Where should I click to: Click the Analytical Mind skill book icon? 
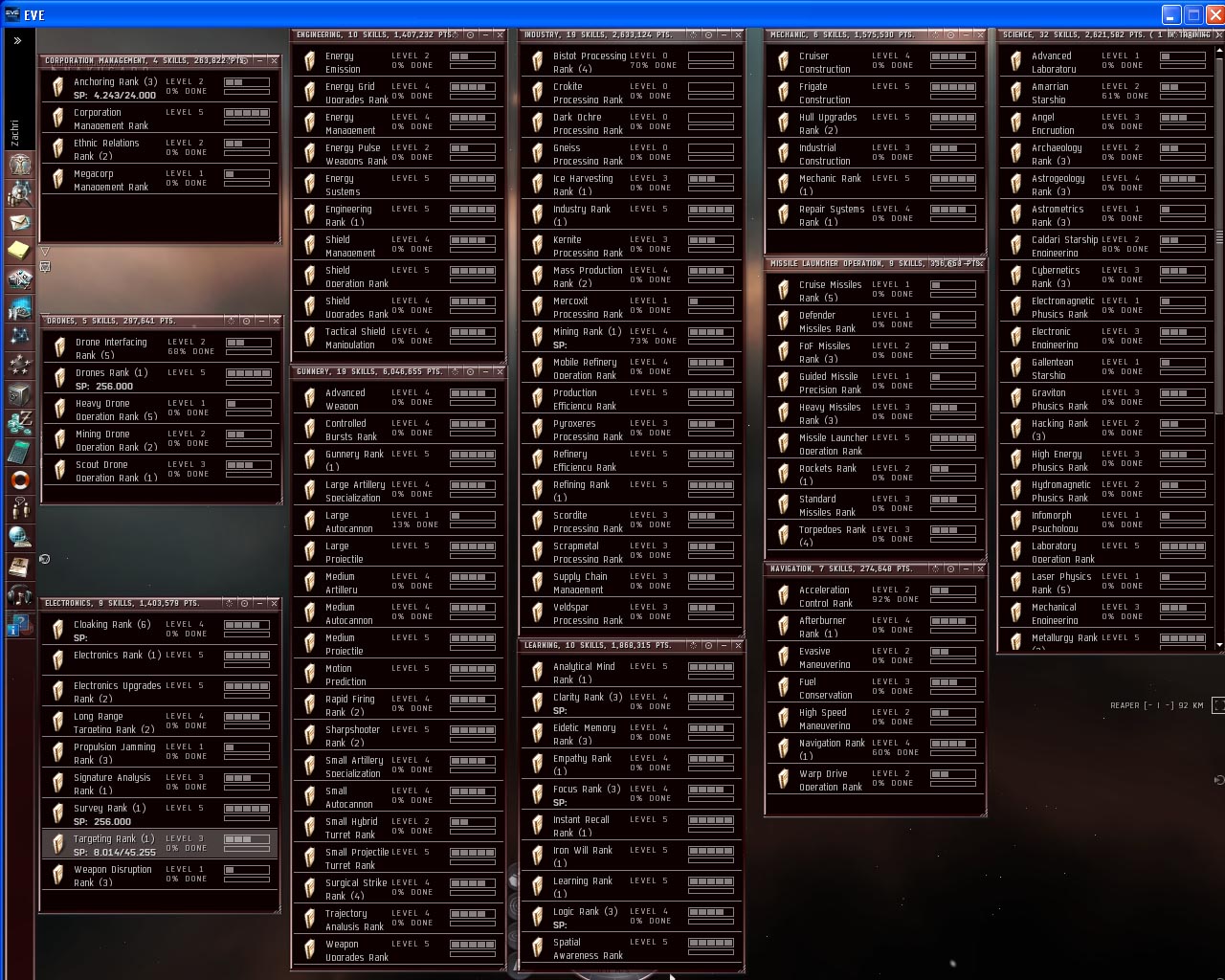538,673
